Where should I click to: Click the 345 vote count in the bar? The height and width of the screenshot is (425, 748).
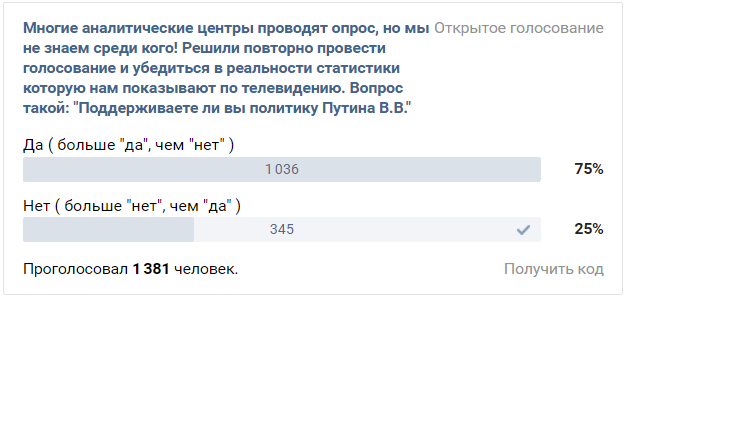coord(282,229)
